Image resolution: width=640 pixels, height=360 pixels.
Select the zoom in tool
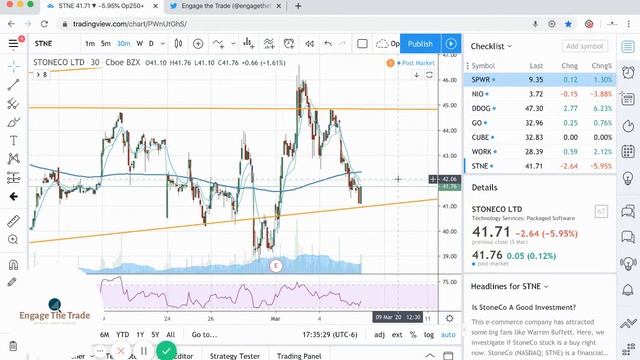click(13, 240)
